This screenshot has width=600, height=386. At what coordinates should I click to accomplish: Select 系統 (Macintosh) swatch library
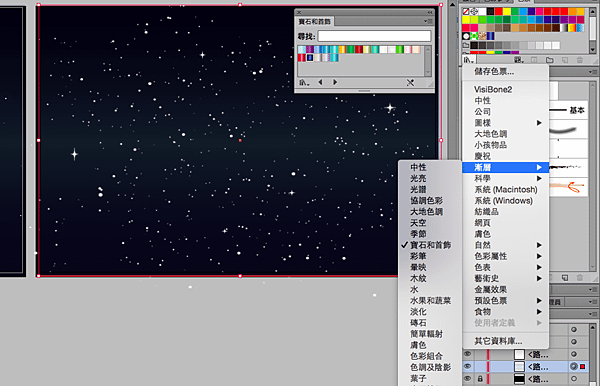[506, 189]
